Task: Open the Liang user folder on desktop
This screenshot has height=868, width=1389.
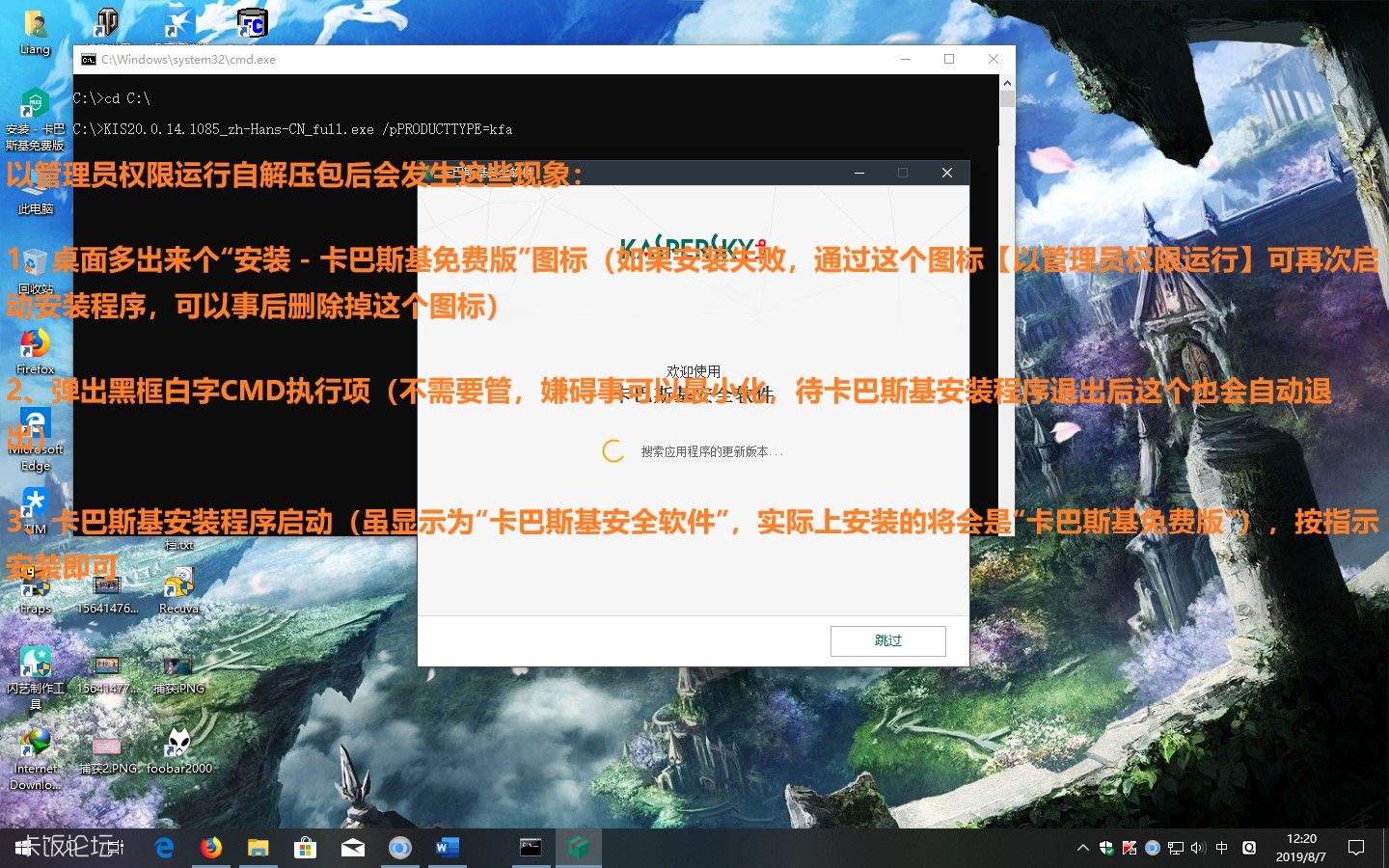Action: tap(35, 32)
